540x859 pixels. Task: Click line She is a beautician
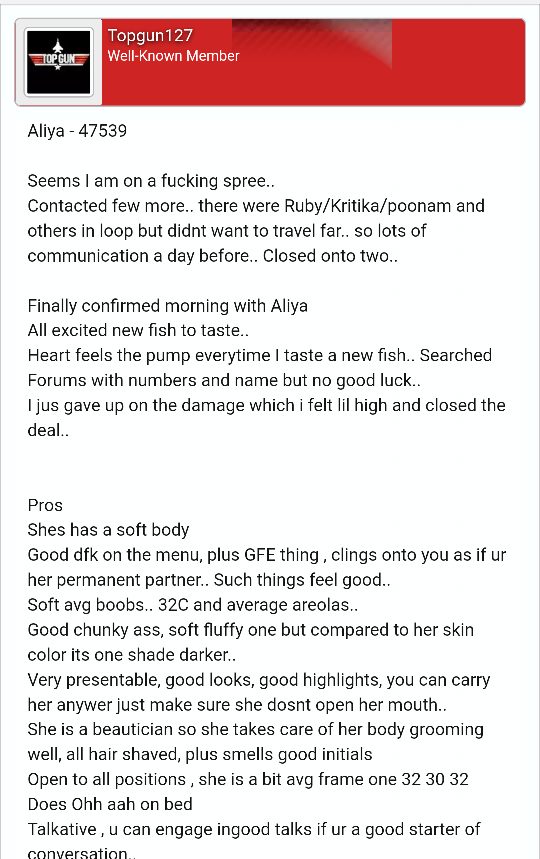click(x=255, y=730)
